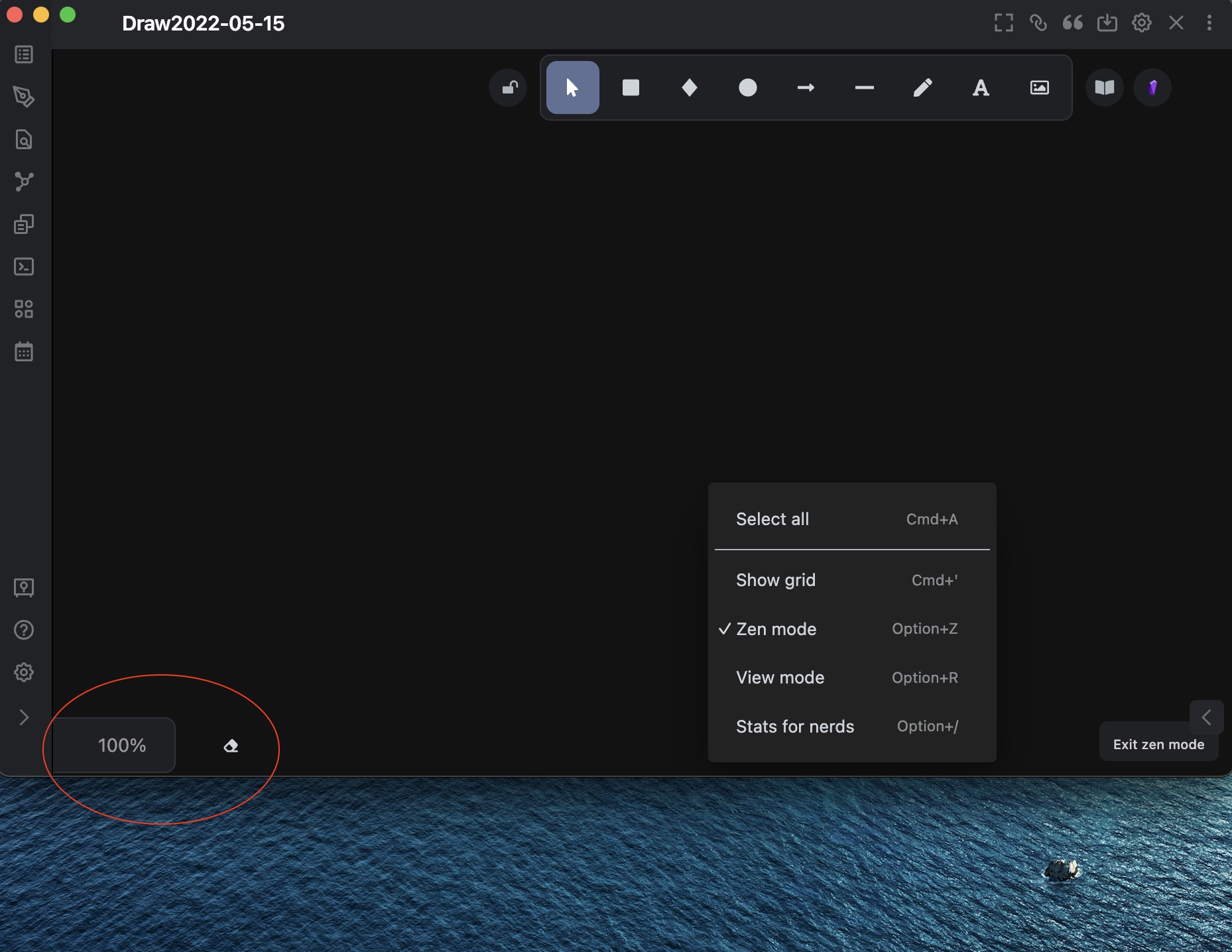The width and height of the screenshot is (1232, 952).
Task: Click the save download icon in header
Action: tap(1107, 23)
